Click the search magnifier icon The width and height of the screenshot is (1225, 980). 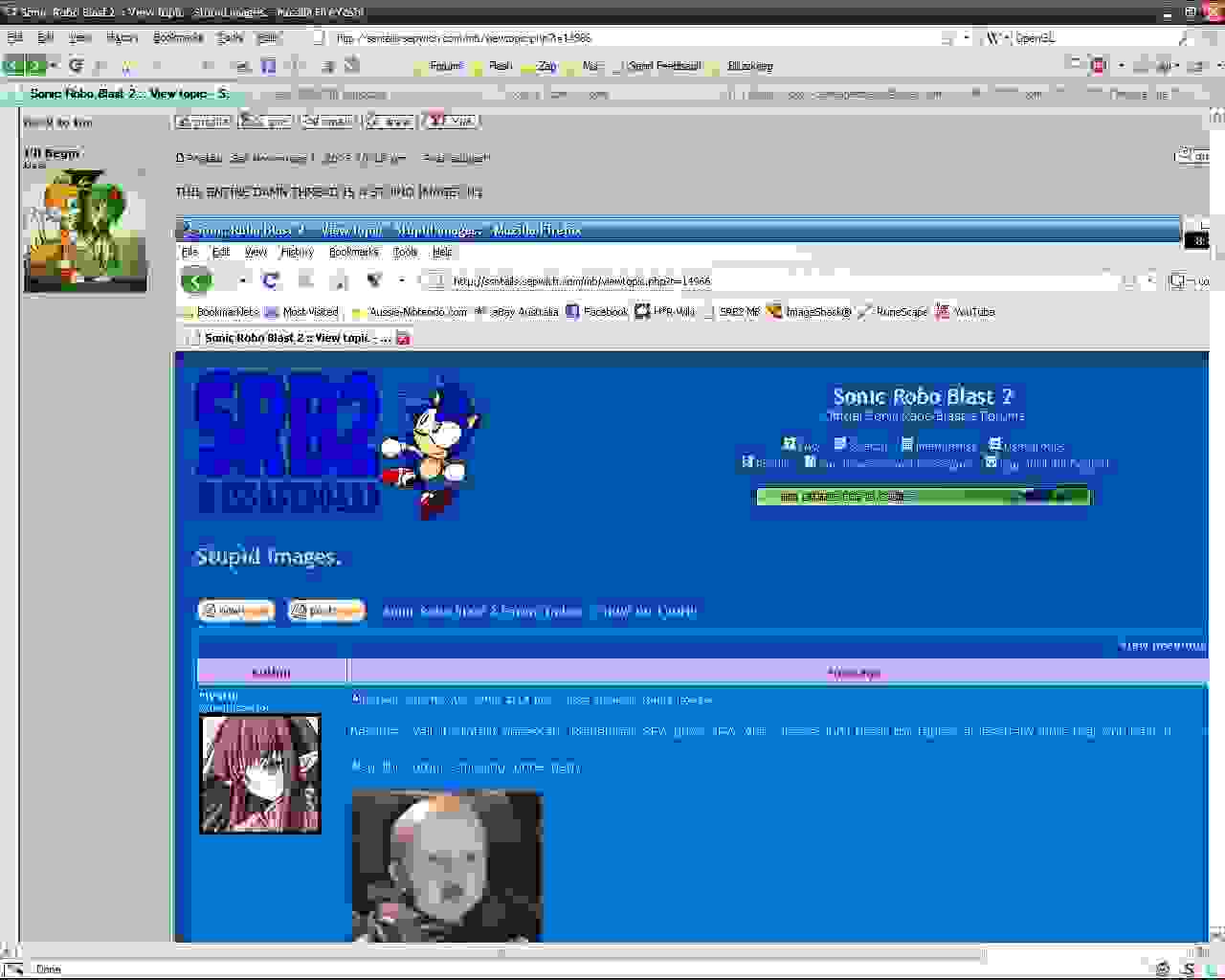[1186, 38]
